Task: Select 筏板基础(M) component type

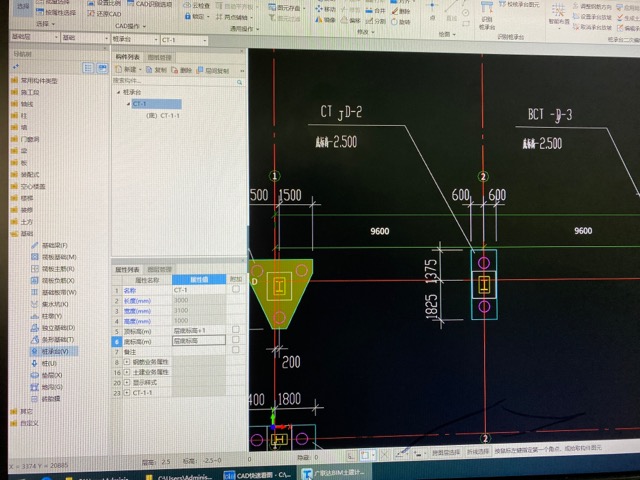Action: (53, 257)
